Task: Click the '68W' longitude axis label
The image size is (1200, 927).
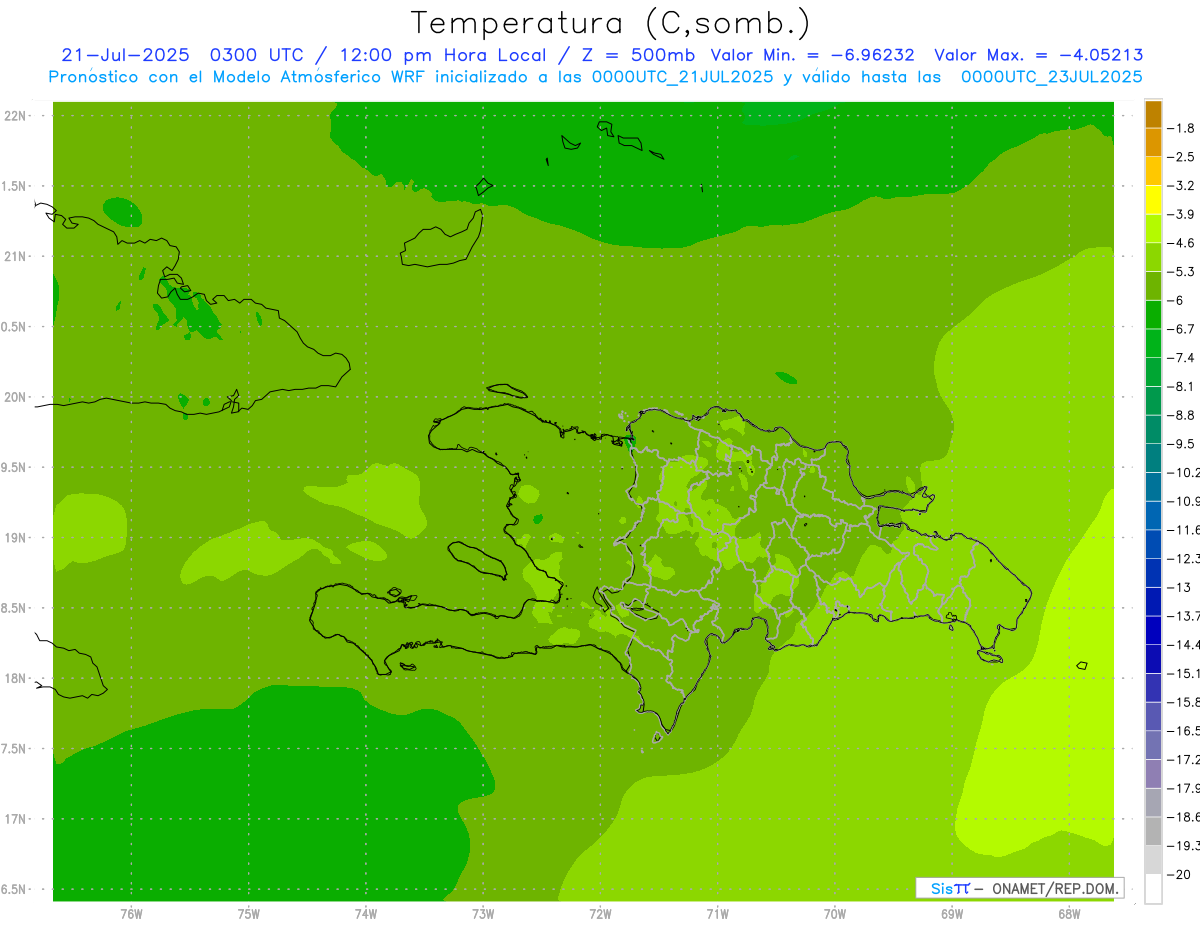Action: (1069, 913)
